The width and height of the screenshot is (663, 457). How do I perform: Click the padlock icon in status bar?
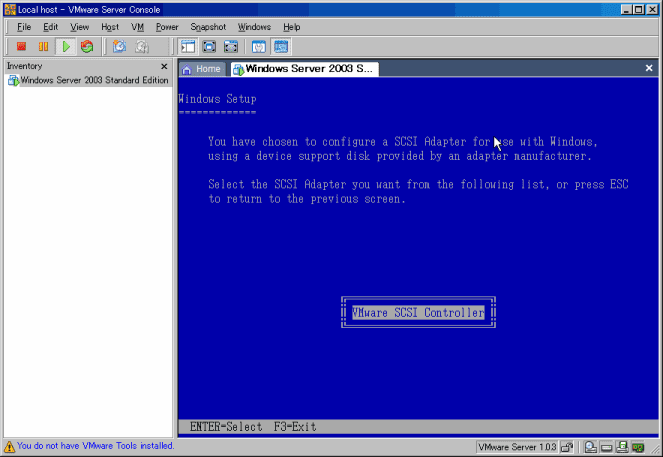567,447
